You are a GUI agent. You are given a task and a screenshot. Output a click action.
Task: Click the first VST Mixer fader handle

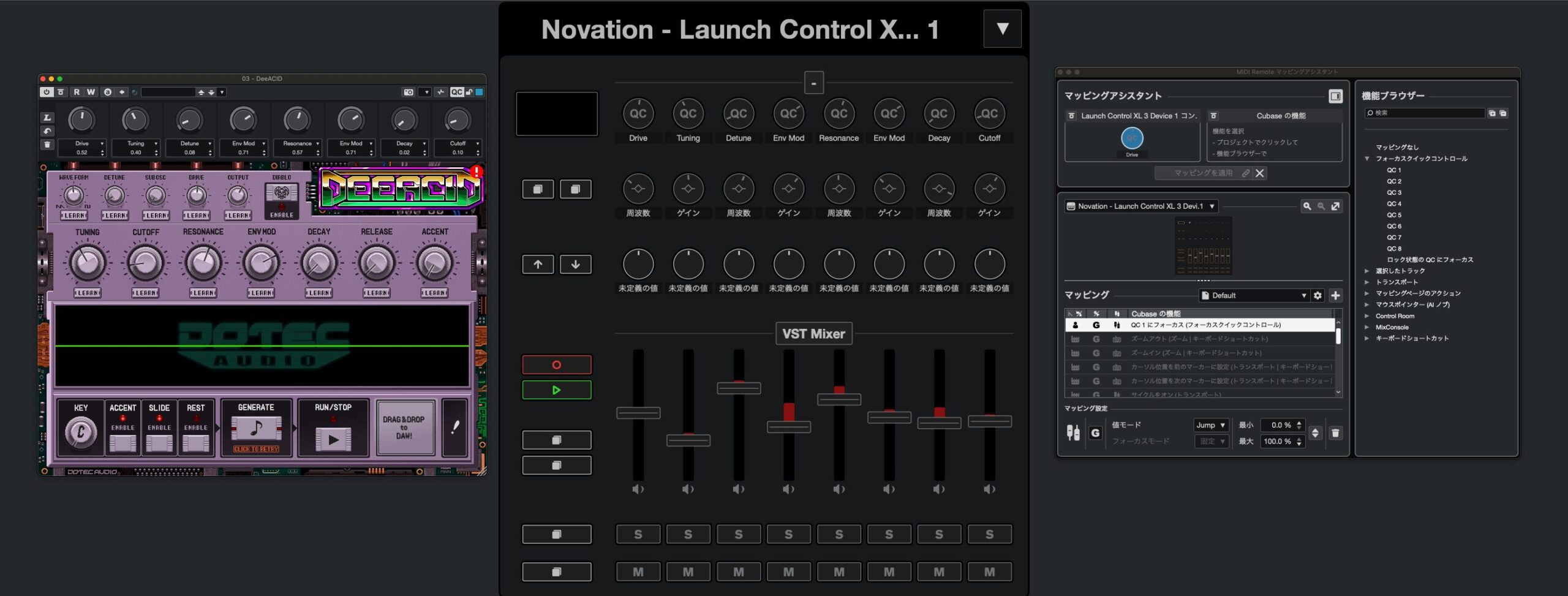point(638,413)
